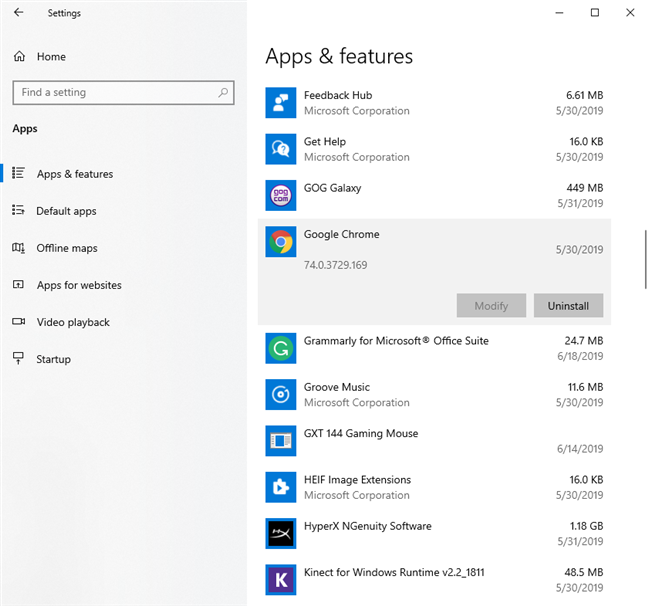
Task: Click the 11.6 MB Groove Music size
Action: 585,387
